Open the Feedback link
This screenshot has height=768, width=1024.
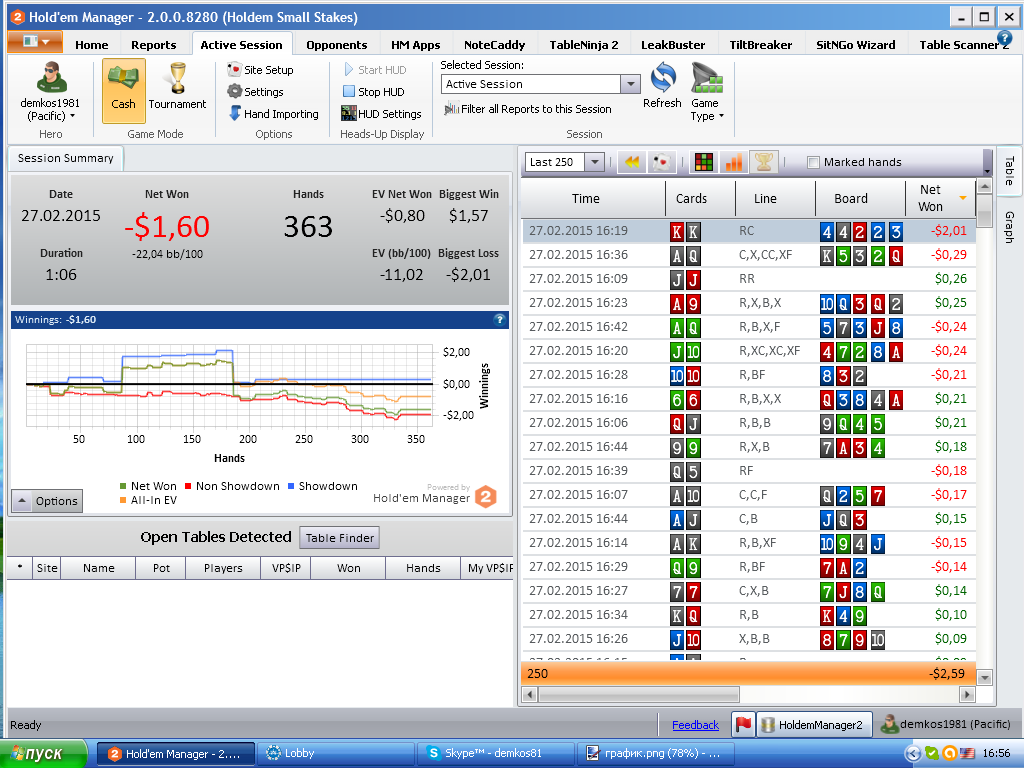(696, 725)
